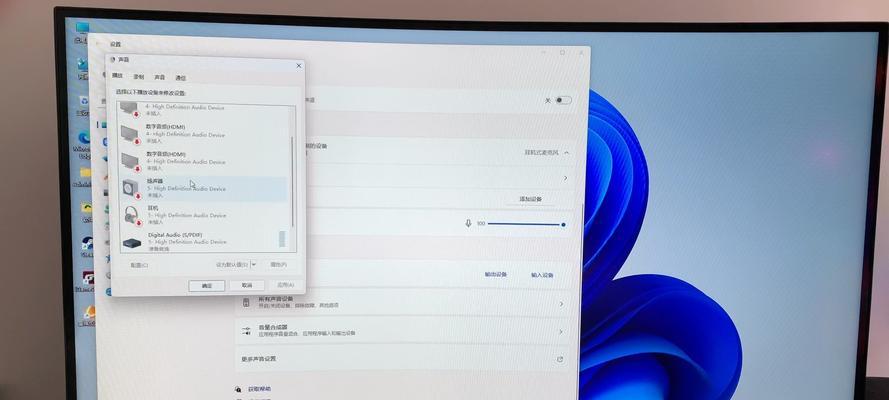This screenshot has height=400, width=889.
Task: Click All sound devices (所有声音设备) title
Action: click(276, 299)
